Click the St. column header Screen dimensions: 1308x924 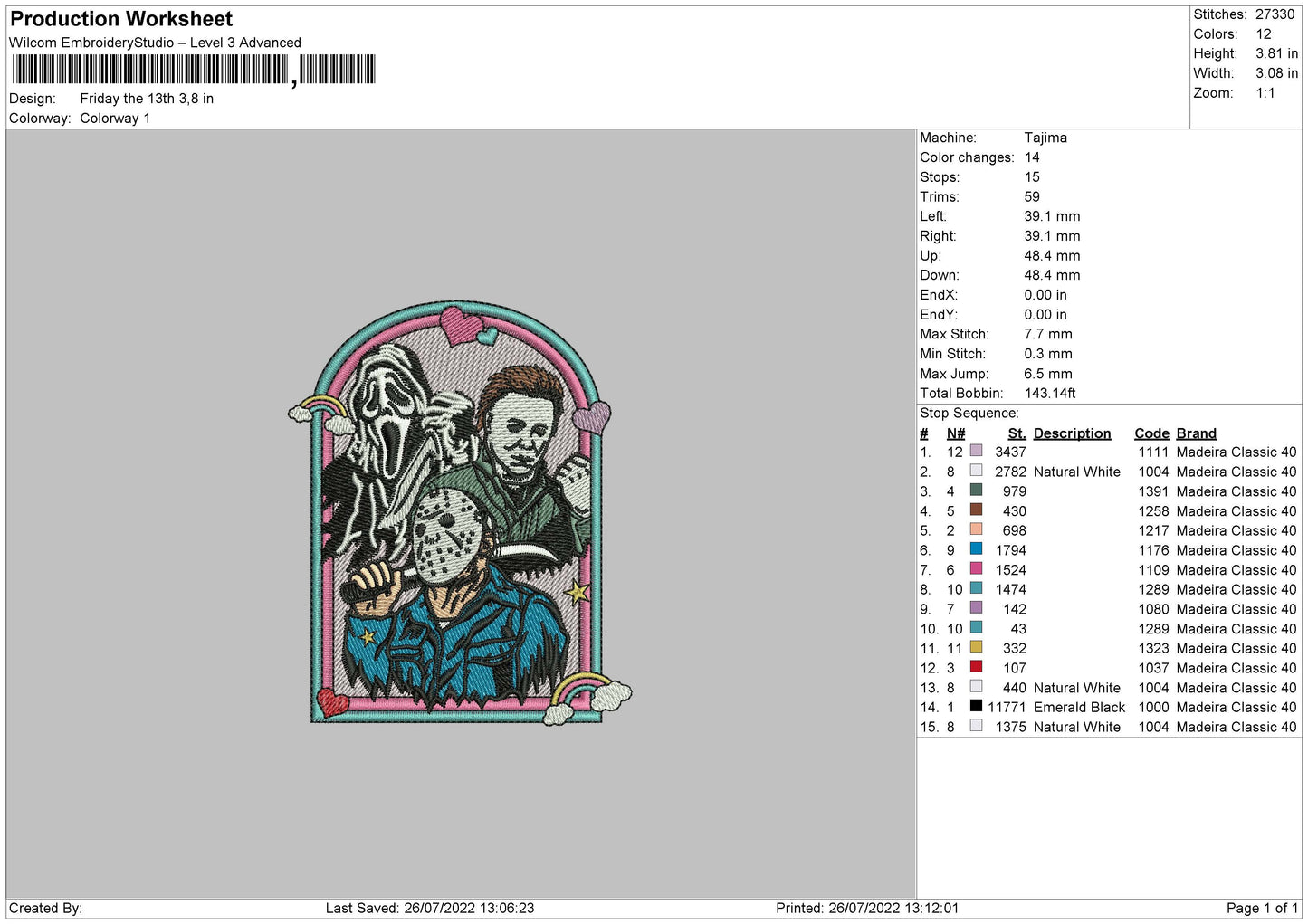(x=1017, y=433)
